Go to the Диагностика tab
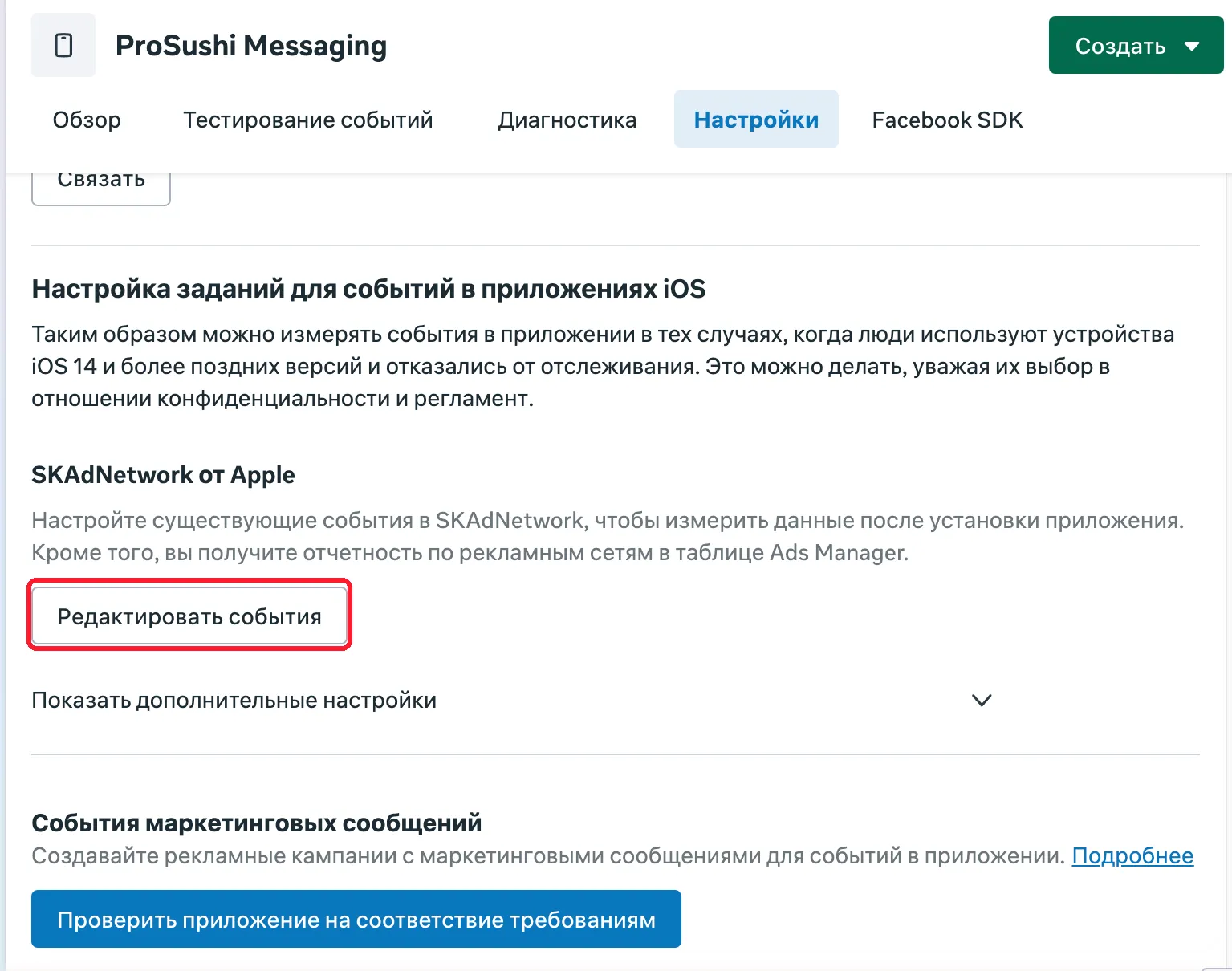This screenshot has height=971, width=1232. (567, 120)
